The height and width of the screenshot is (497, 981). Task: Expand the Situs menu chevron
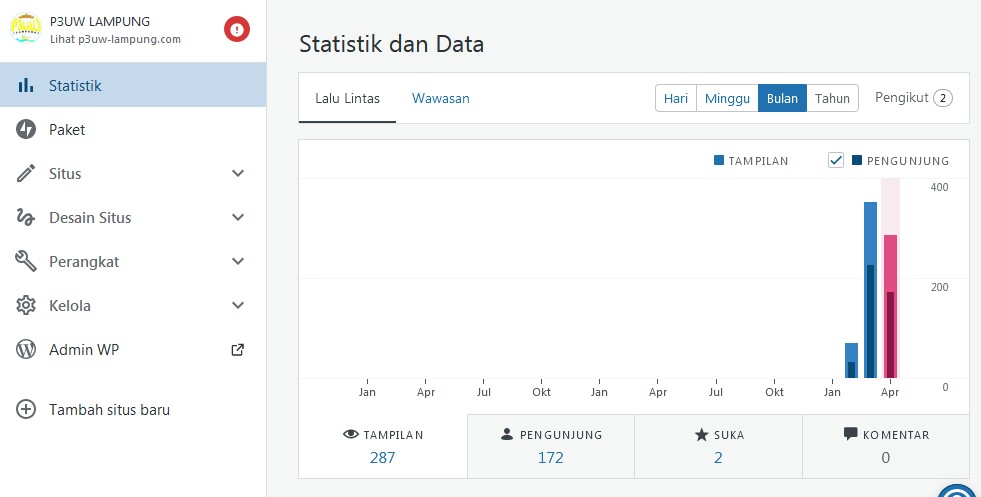(x=238, y=173)
